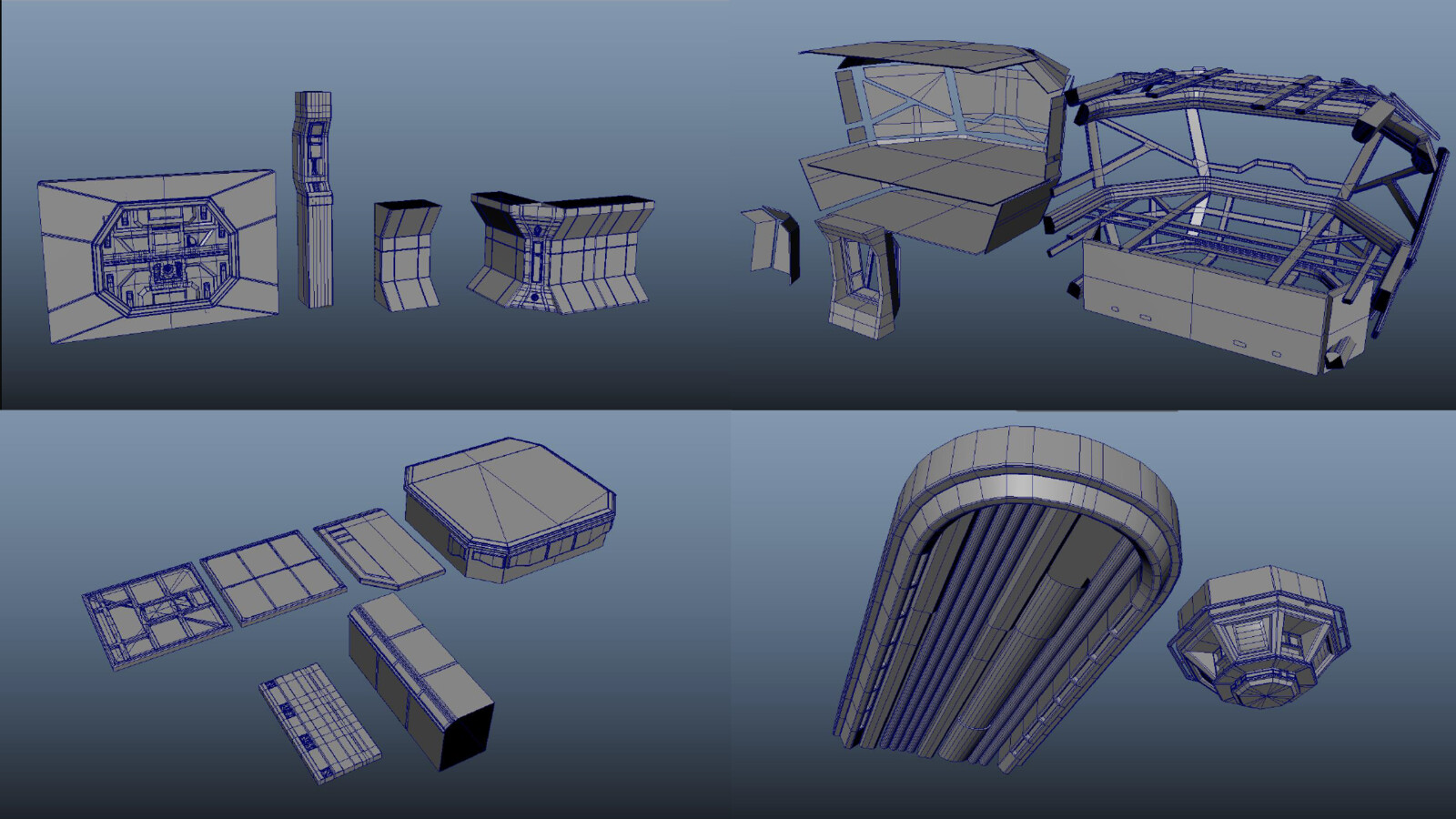Select the six-panel square floor tile
1456x819 pixels.
click(273, 579)
